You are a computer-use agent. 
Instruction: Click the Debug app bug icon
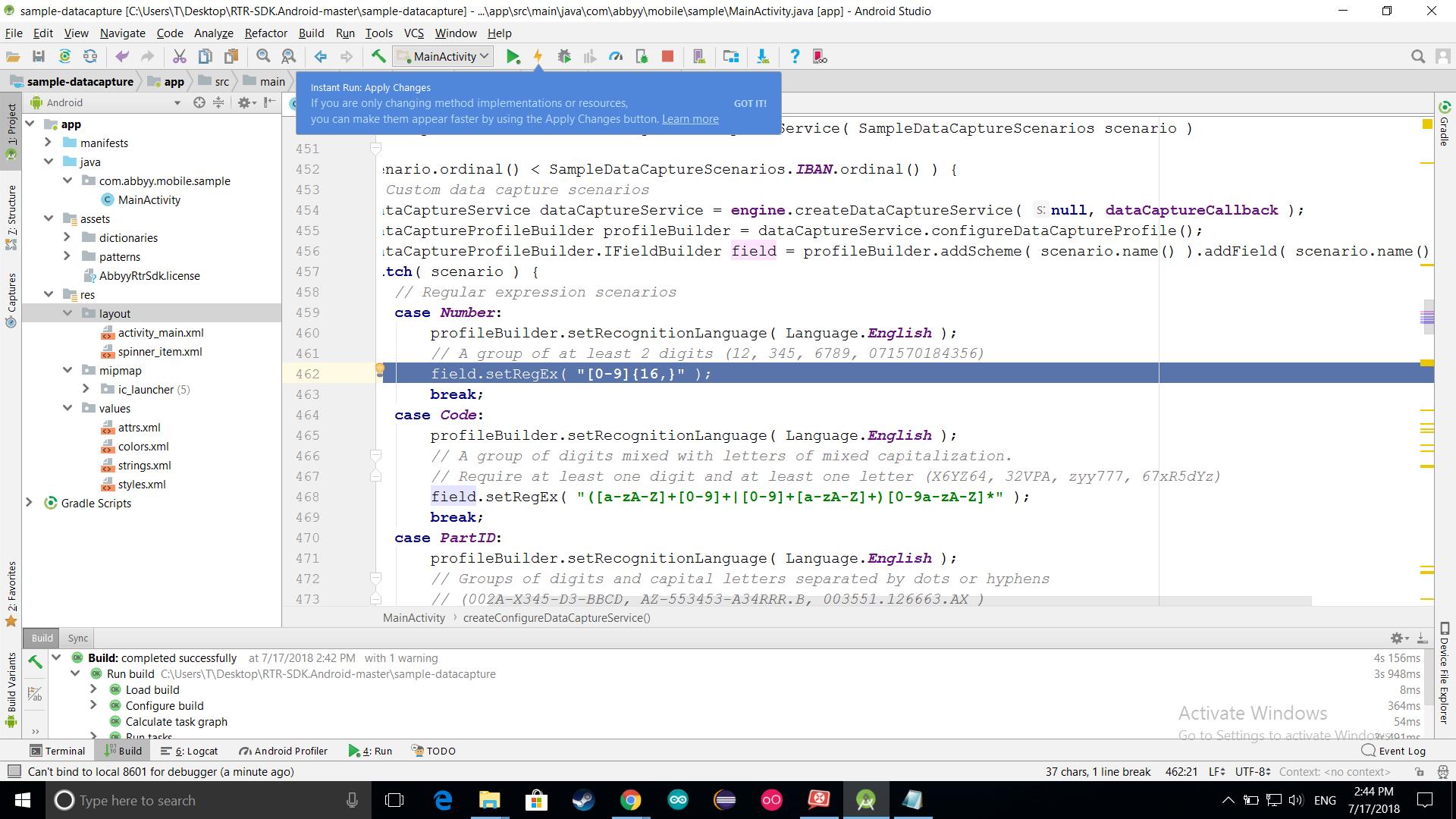coord(564,57)
